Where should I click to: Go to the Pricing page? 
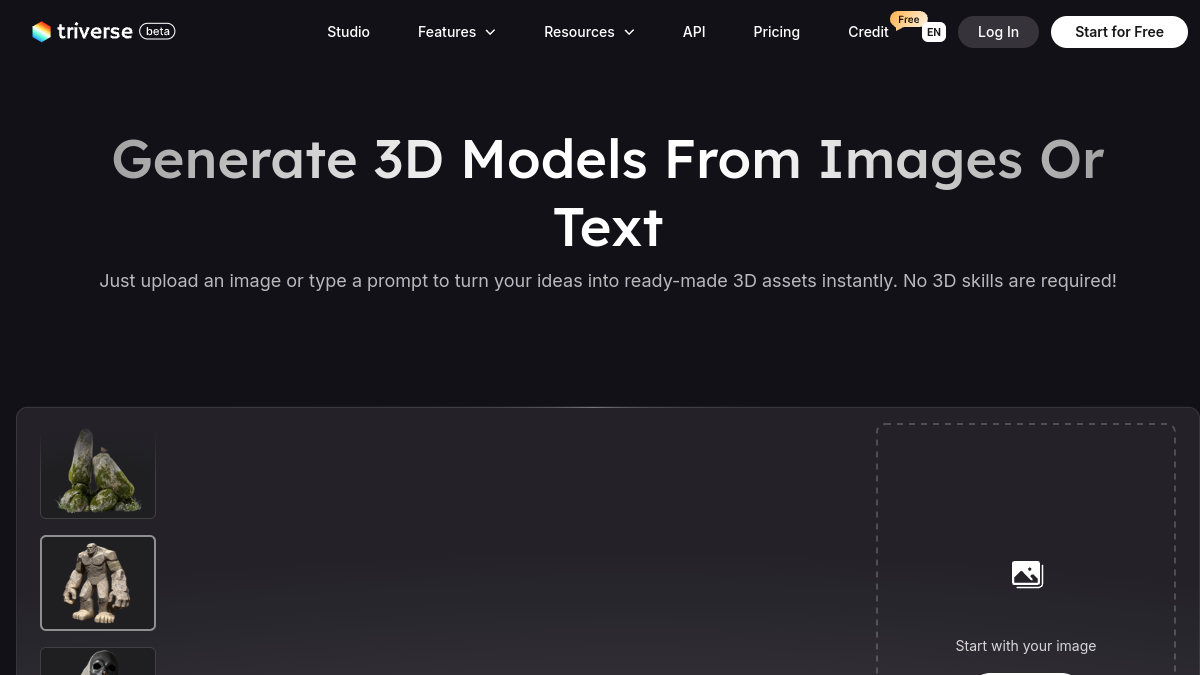(776, 32)
